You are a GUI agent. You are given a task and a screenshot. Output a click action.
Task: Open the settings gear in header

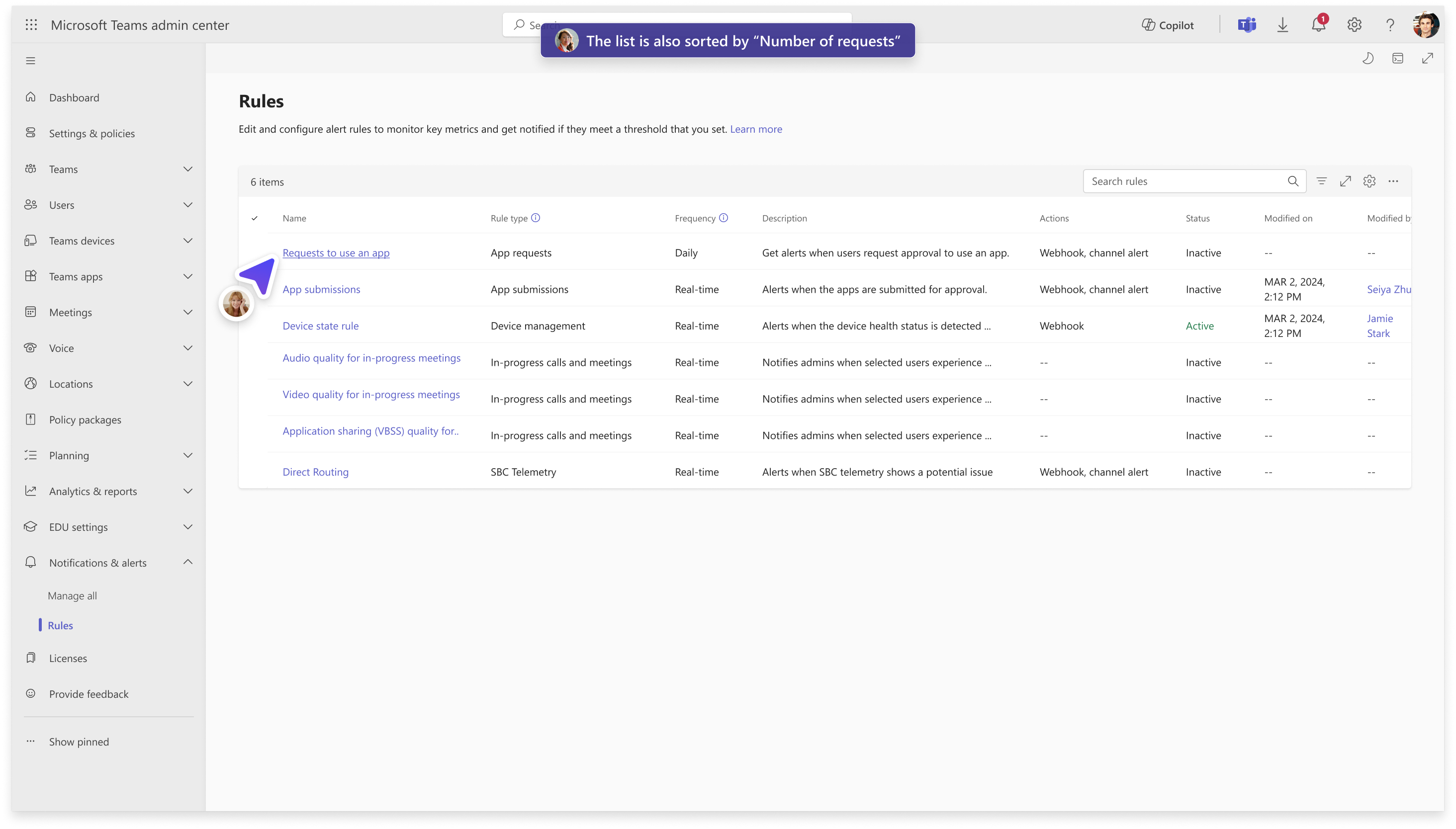tap(1355, 24)
